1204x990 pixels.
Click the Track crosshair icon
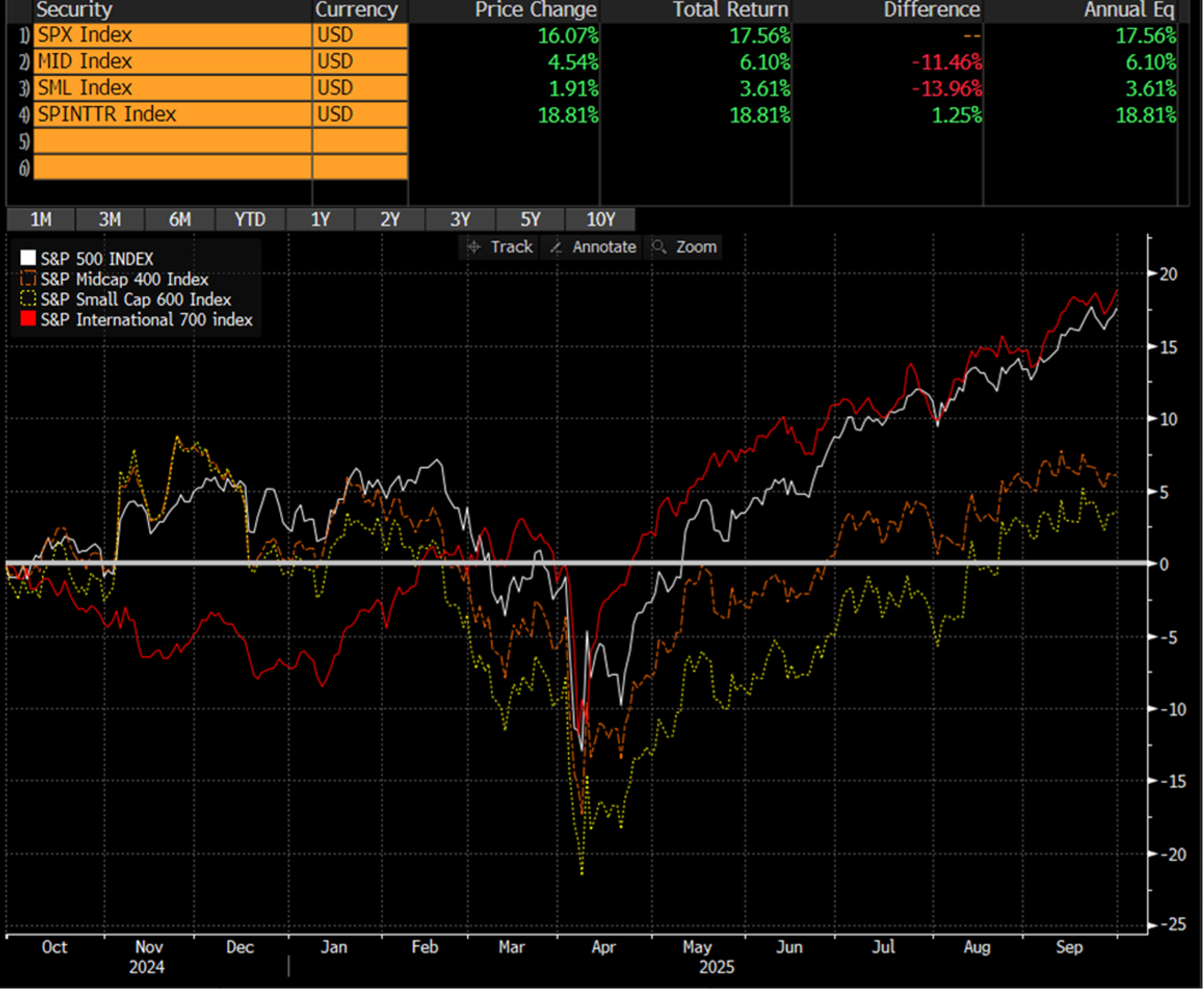pos(474,248)
